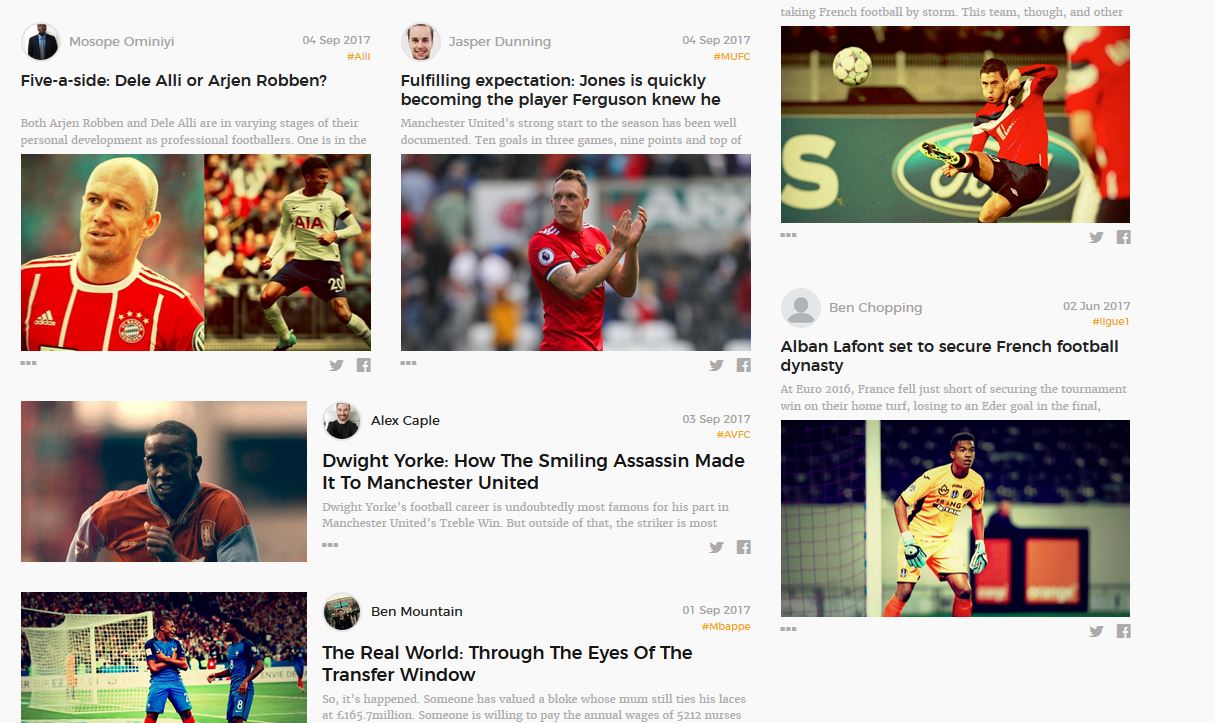The width and height of the screenshot is (1215, 723).
Task: Open The Real World transfer window headline
Action: pyautogui.click(x=507, y=664)
